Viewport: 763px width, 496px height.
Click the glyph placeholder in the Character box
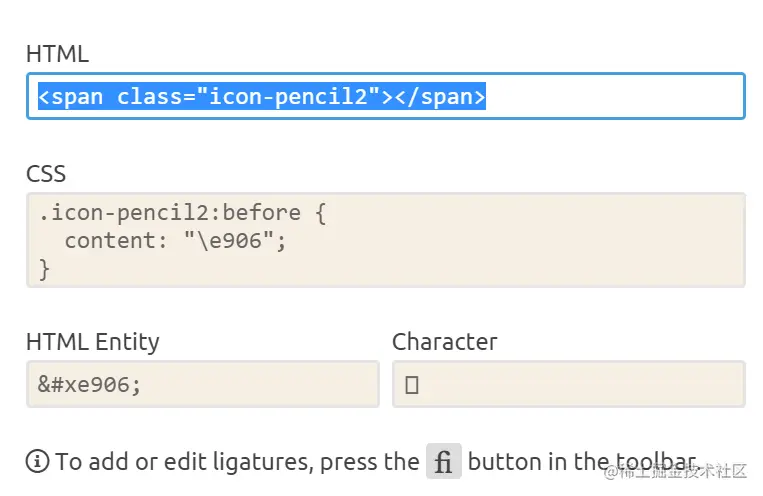pyautogui.click(x=411, y=385)
